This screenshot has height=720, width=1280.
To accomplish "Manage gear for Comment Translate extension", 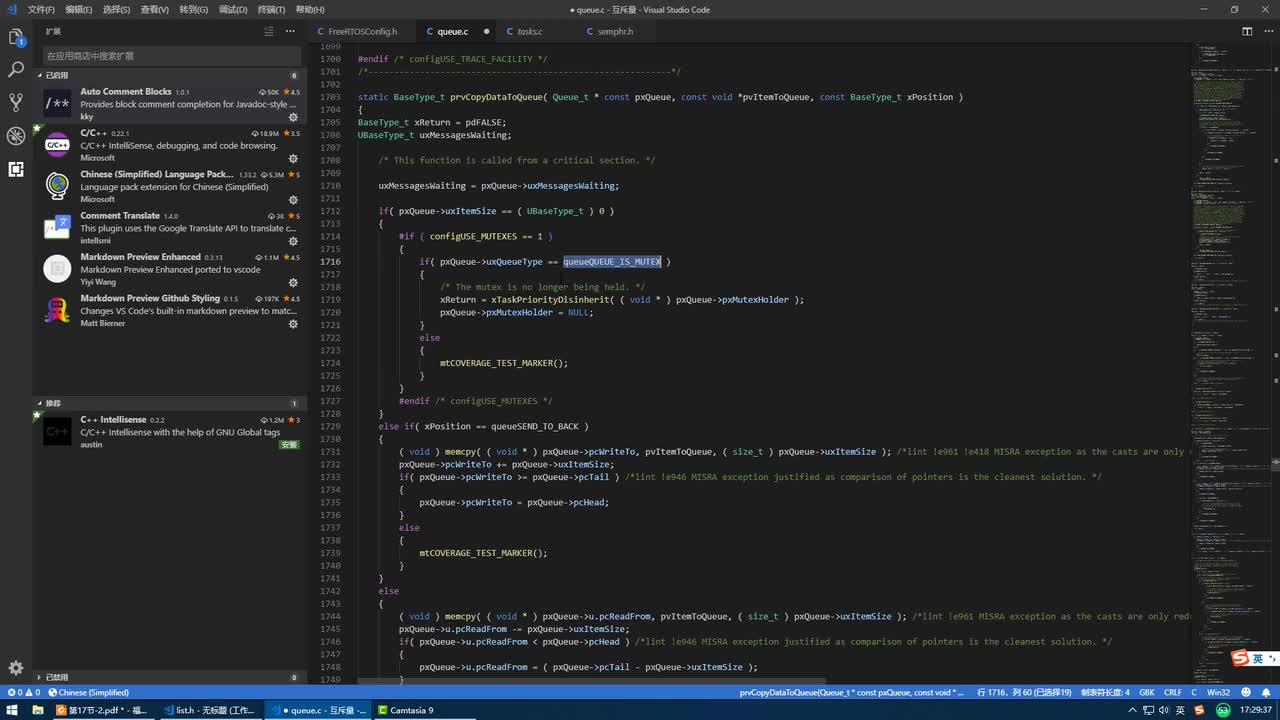I will [x=293, y=241].
